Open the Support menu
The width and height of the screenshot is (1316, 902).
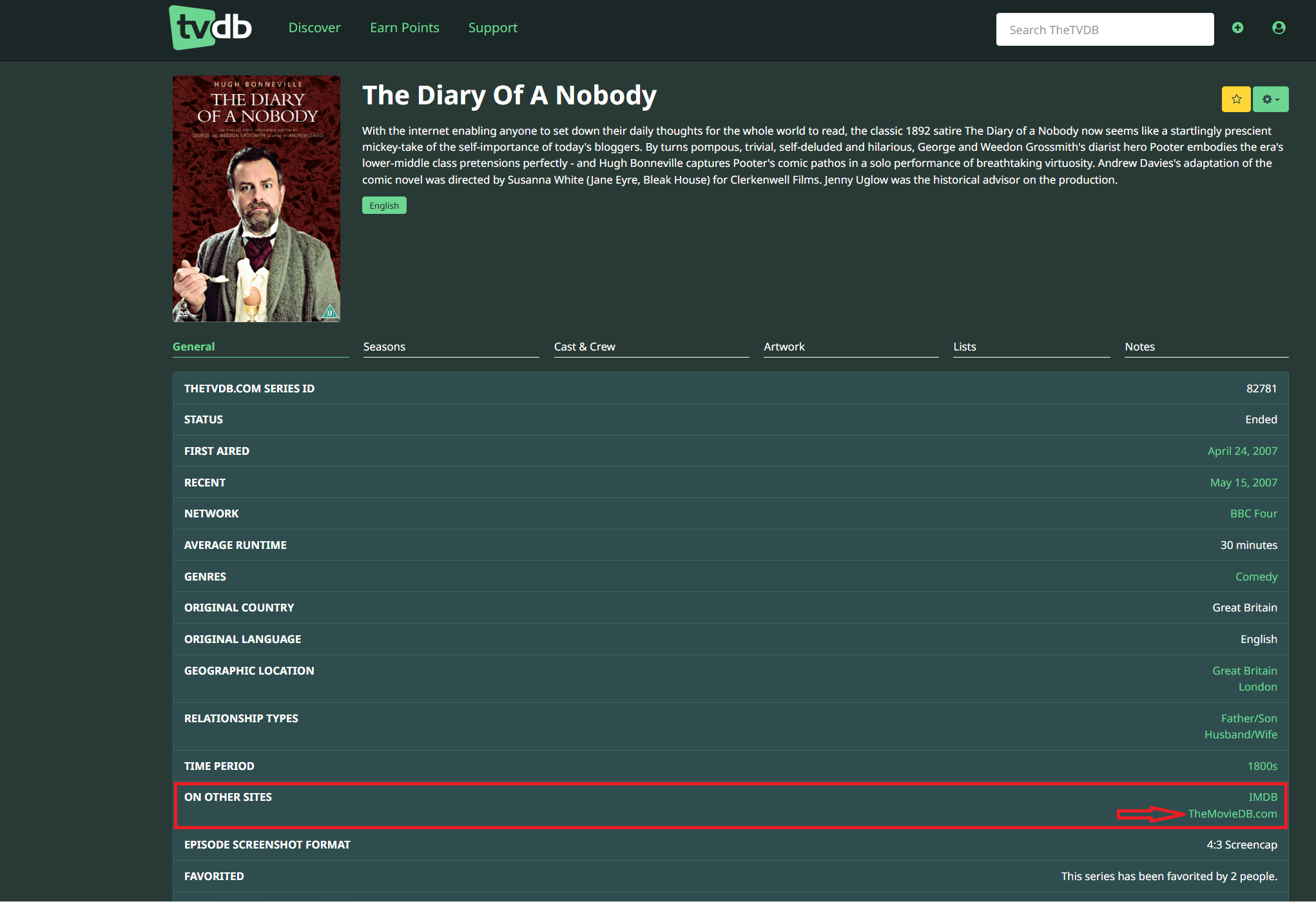pos(493,28)
